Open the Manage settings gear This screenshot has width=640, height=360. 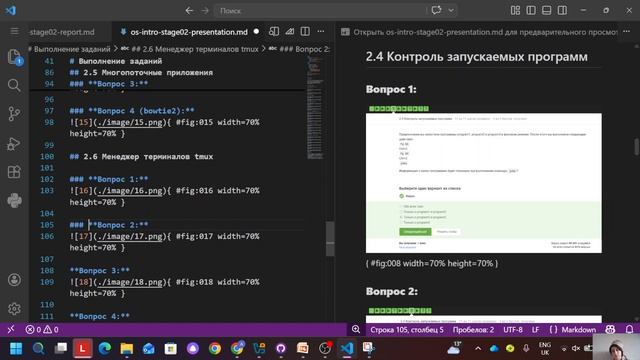click(14, 309)
